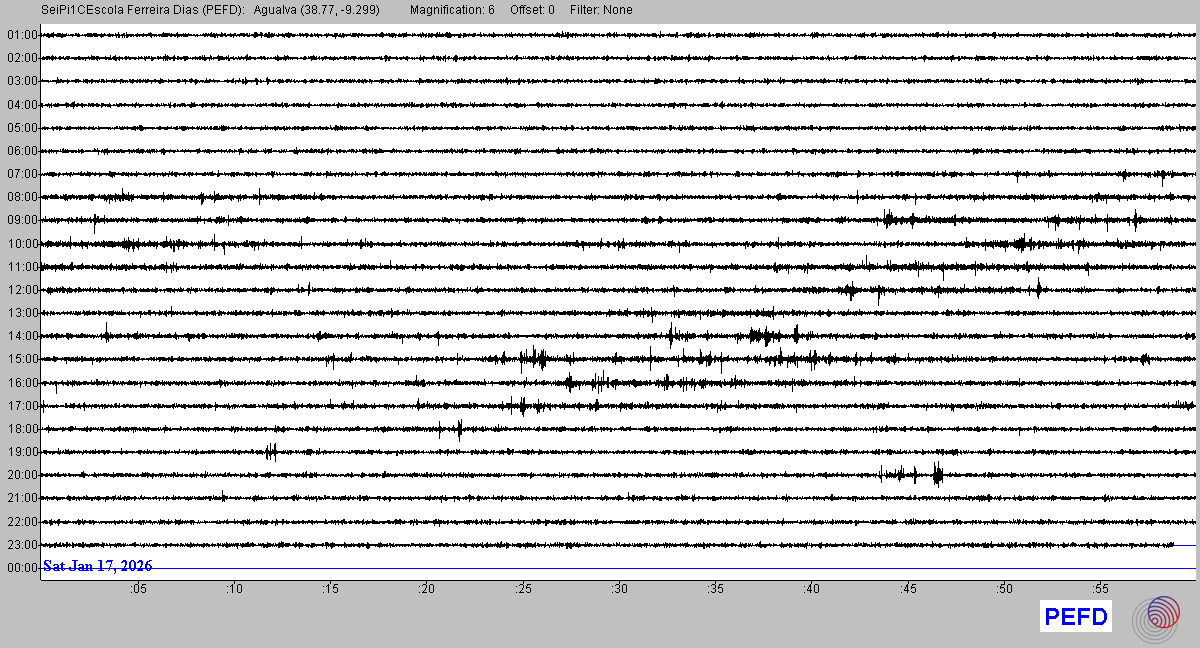Viewport: 1200px width, 648px height.
Task: Select the Agualva coordinates text in header
Action: [316, 10]
